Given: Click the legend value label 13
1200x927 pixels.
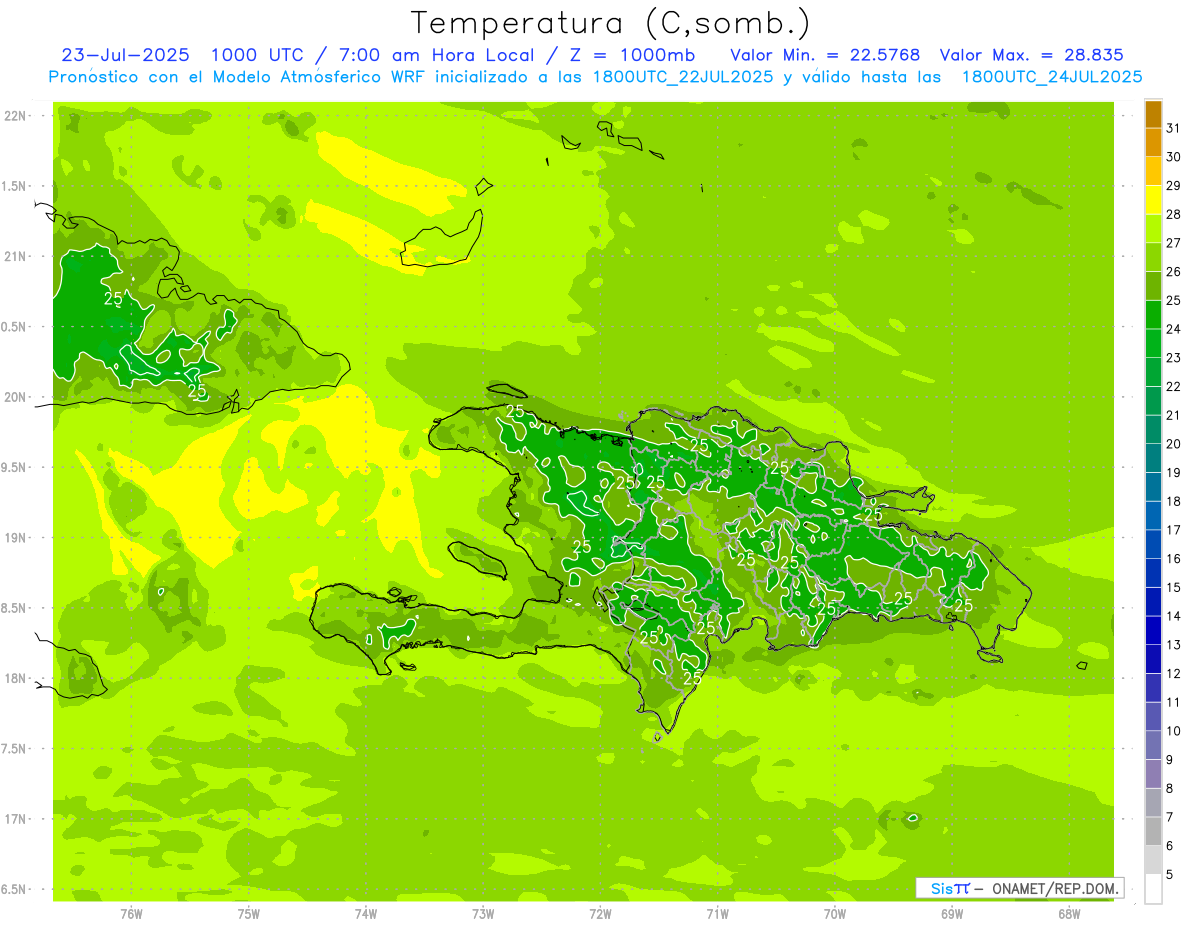Looking at the screenshot, I should coord(1174,645).
